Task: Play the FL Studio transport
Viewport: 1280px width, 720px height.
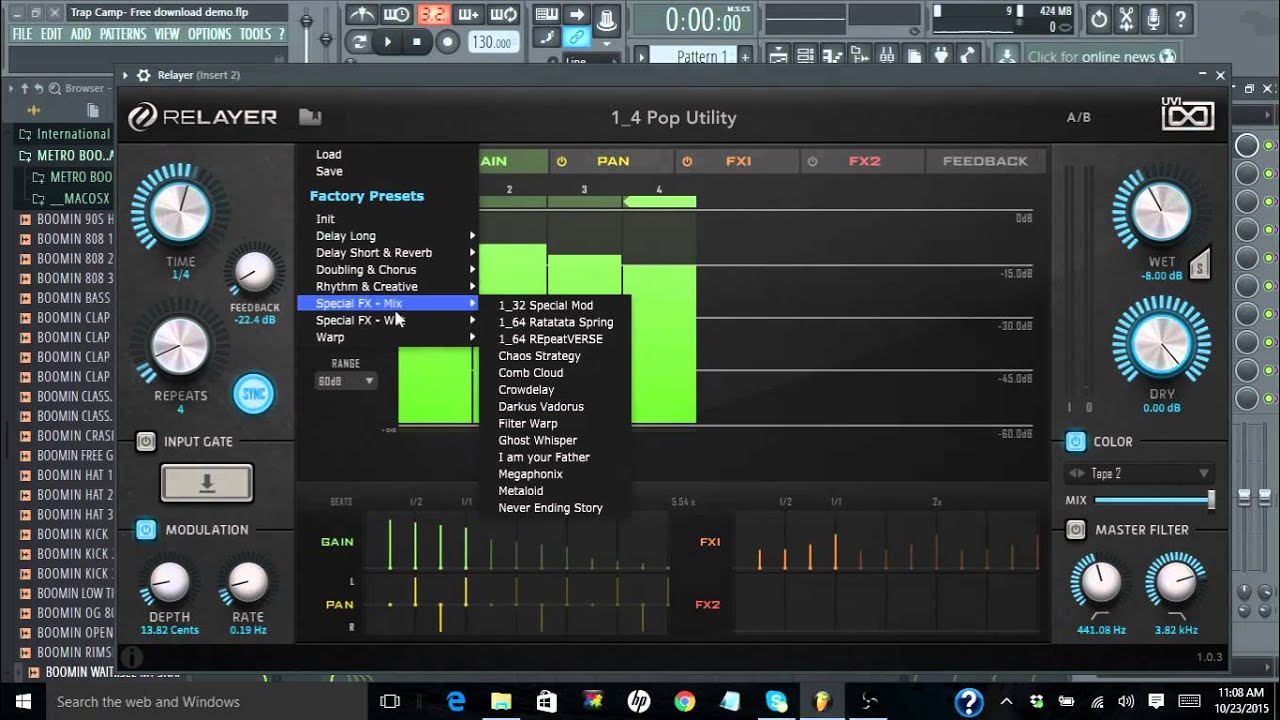Action: 388,42
